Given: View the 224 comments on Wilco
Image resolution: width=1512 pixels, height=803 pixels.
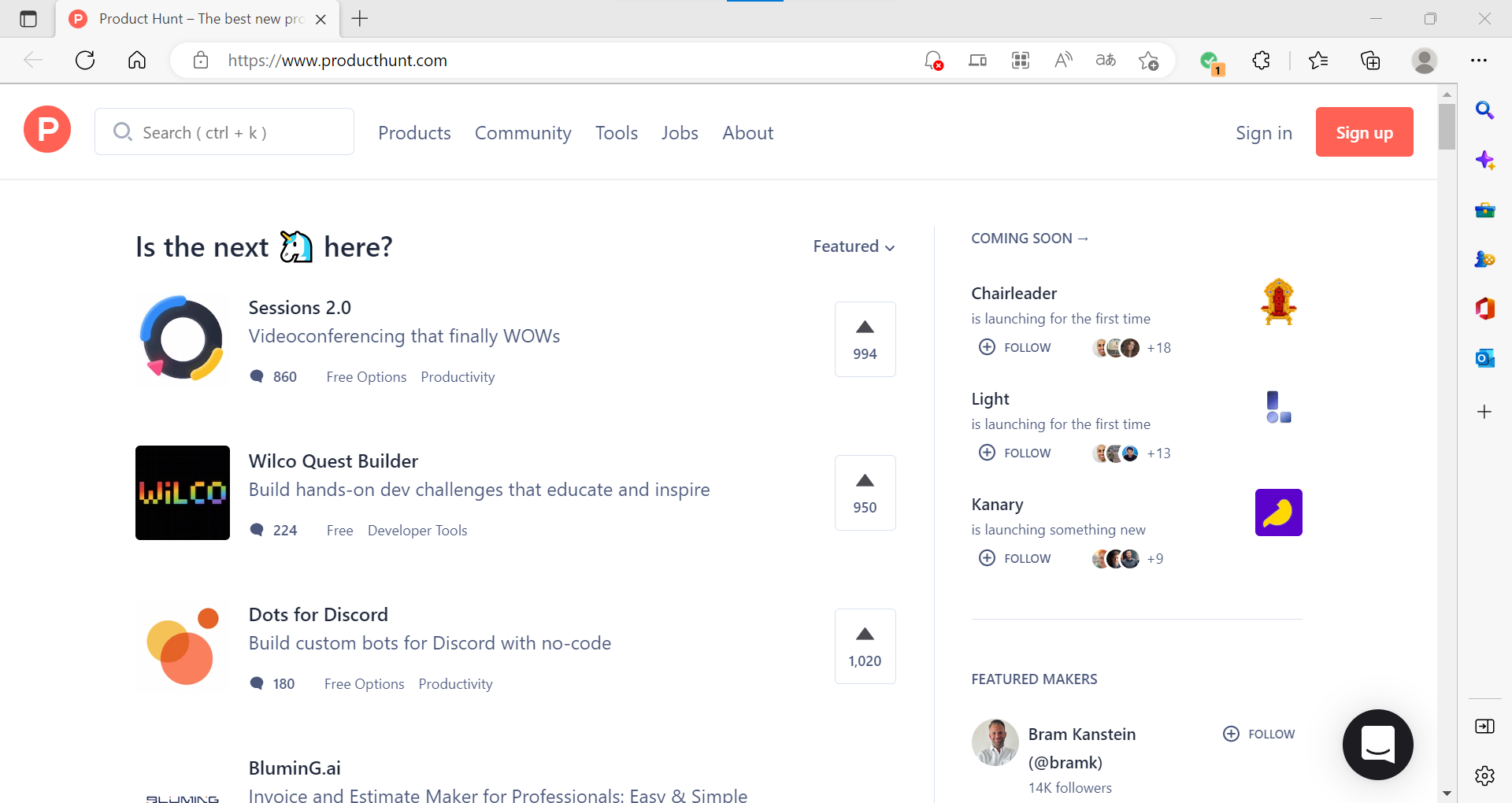Looking at the screenshot, I should click(273, 531).
